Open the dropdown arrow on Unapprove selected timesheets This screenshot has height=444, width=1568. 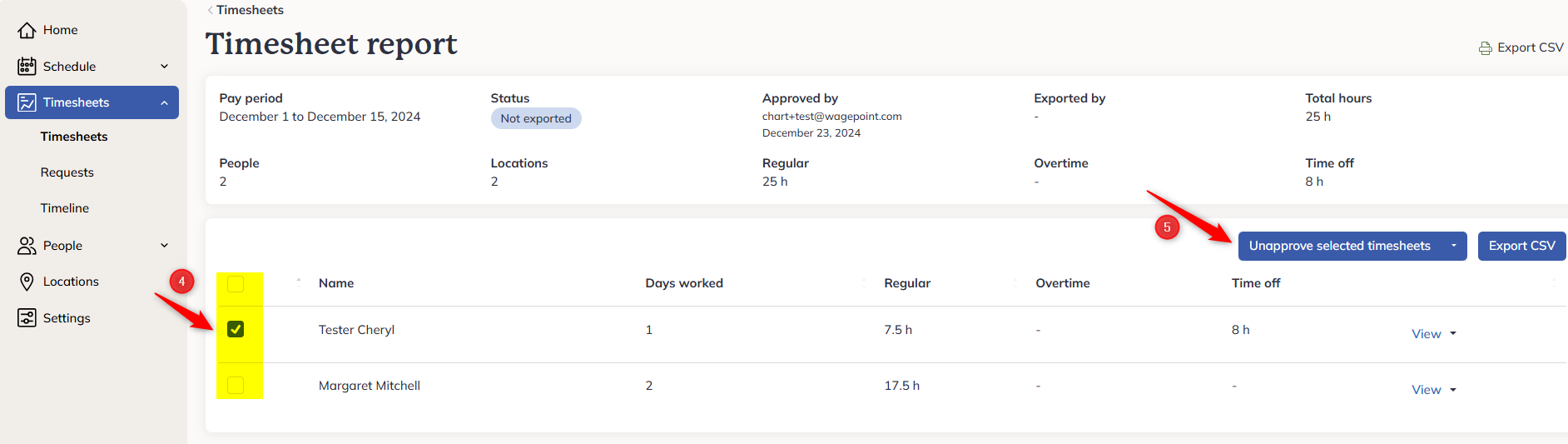point(1454,246)
